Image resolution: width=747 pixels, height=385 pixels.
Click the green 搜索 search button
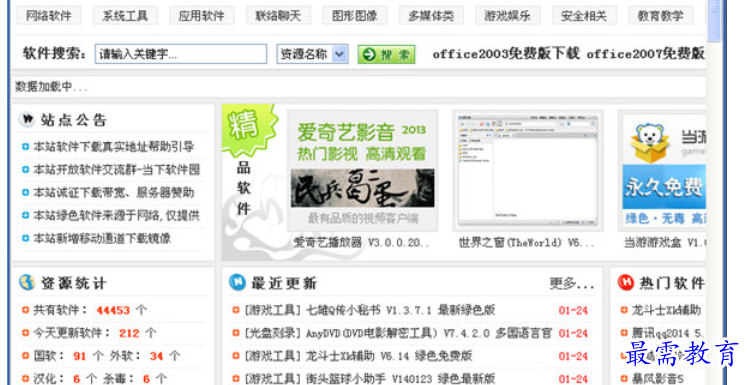pos(386,54)
